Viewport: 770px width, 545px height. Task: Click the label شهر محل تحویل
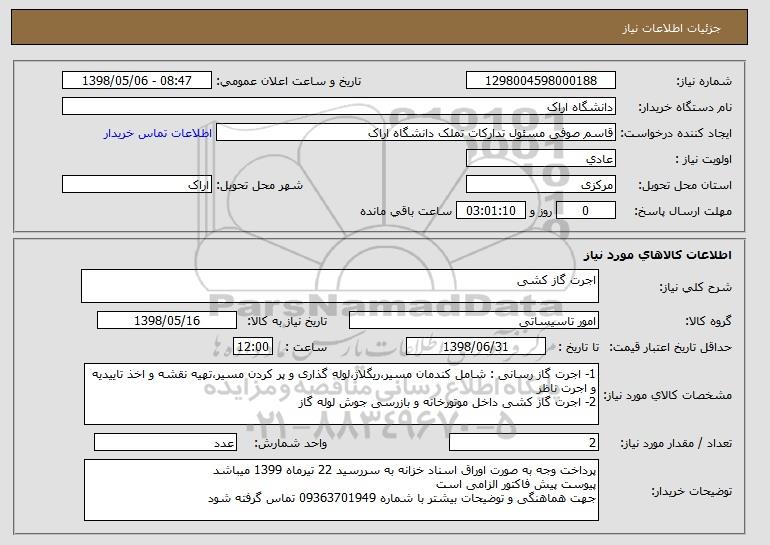(260, 185)
